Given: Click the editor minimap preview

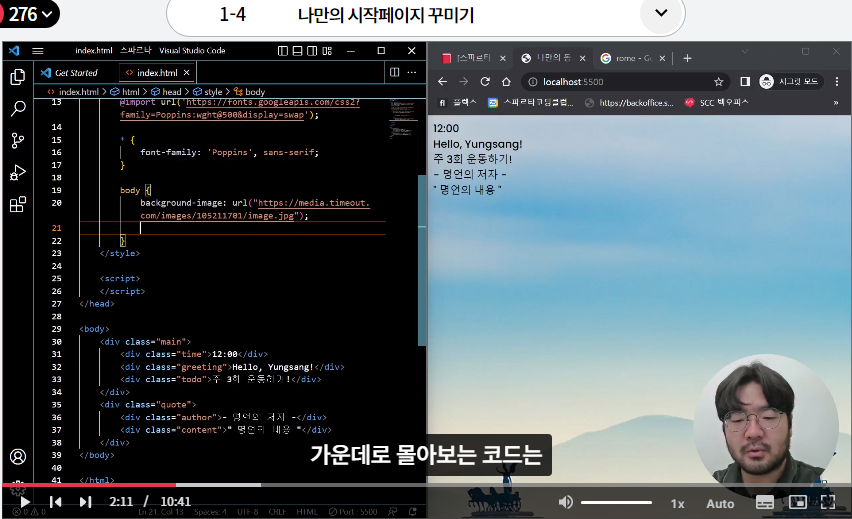Looking at the screenshot, I should [403, 120].
